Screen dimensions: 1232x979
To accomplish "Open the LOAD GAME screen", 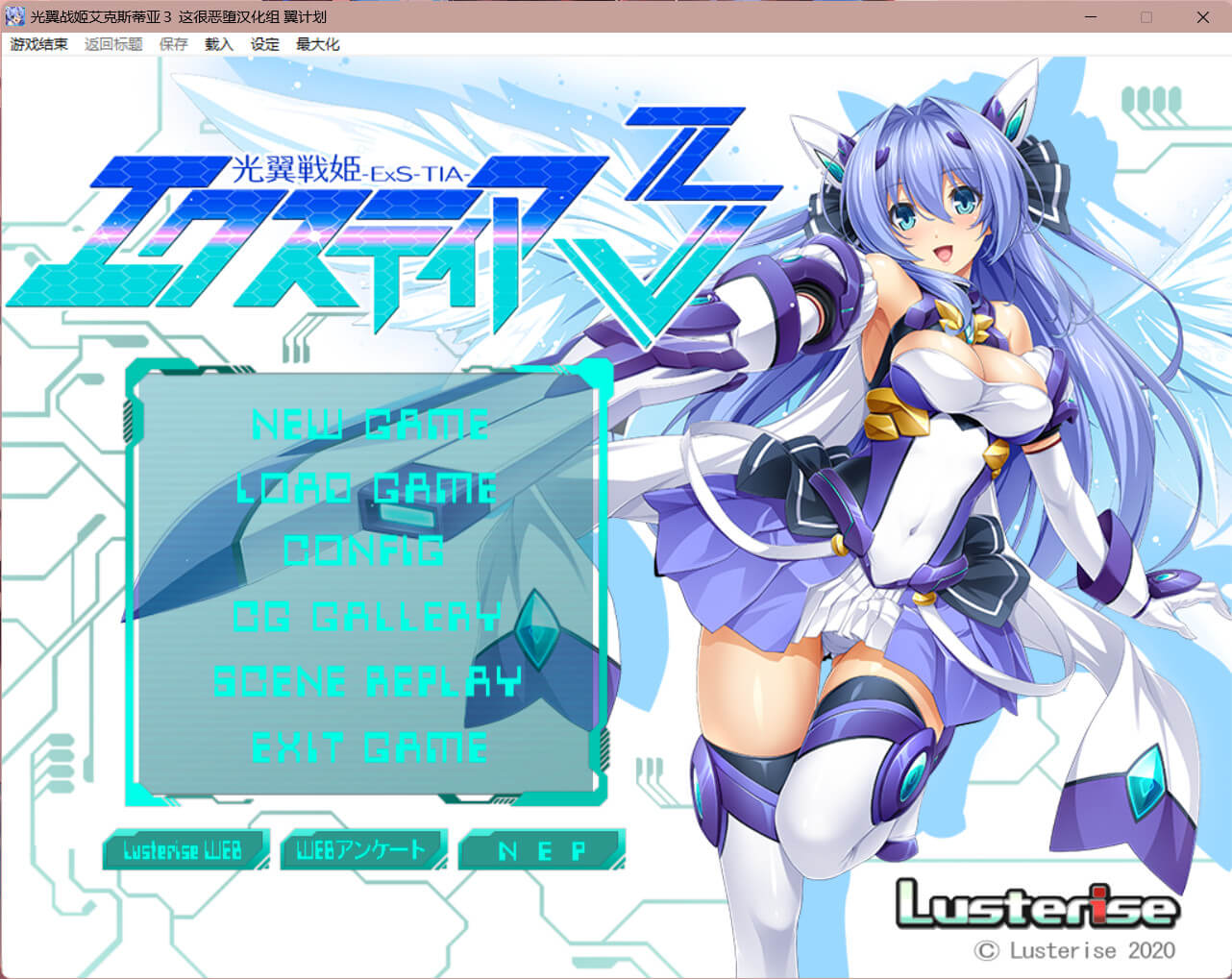I will 367,488.
